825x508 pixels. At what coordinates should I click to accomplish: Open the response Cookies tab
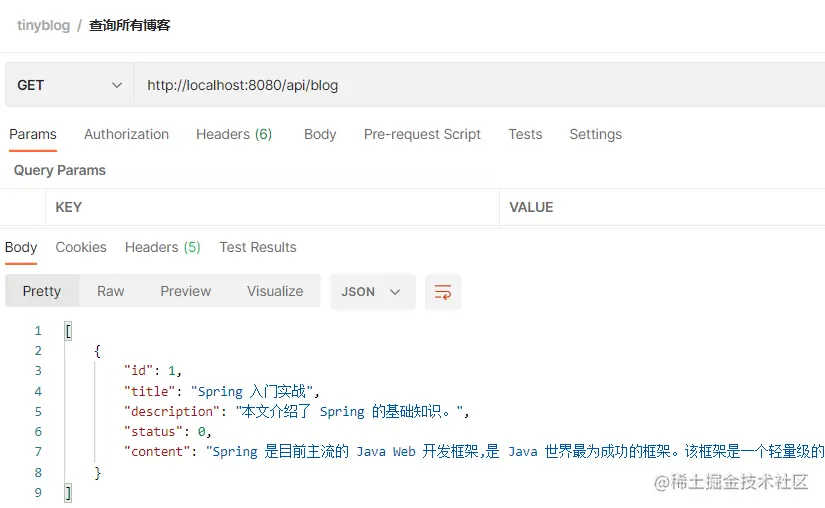pyautogui.click(x=81, y=247)
